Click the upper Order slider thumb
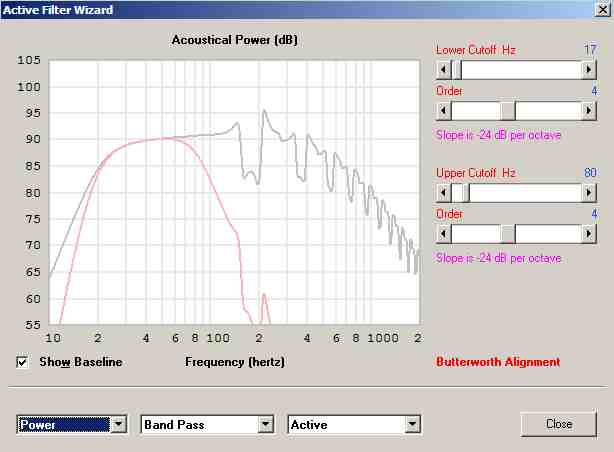 [508, 234]
